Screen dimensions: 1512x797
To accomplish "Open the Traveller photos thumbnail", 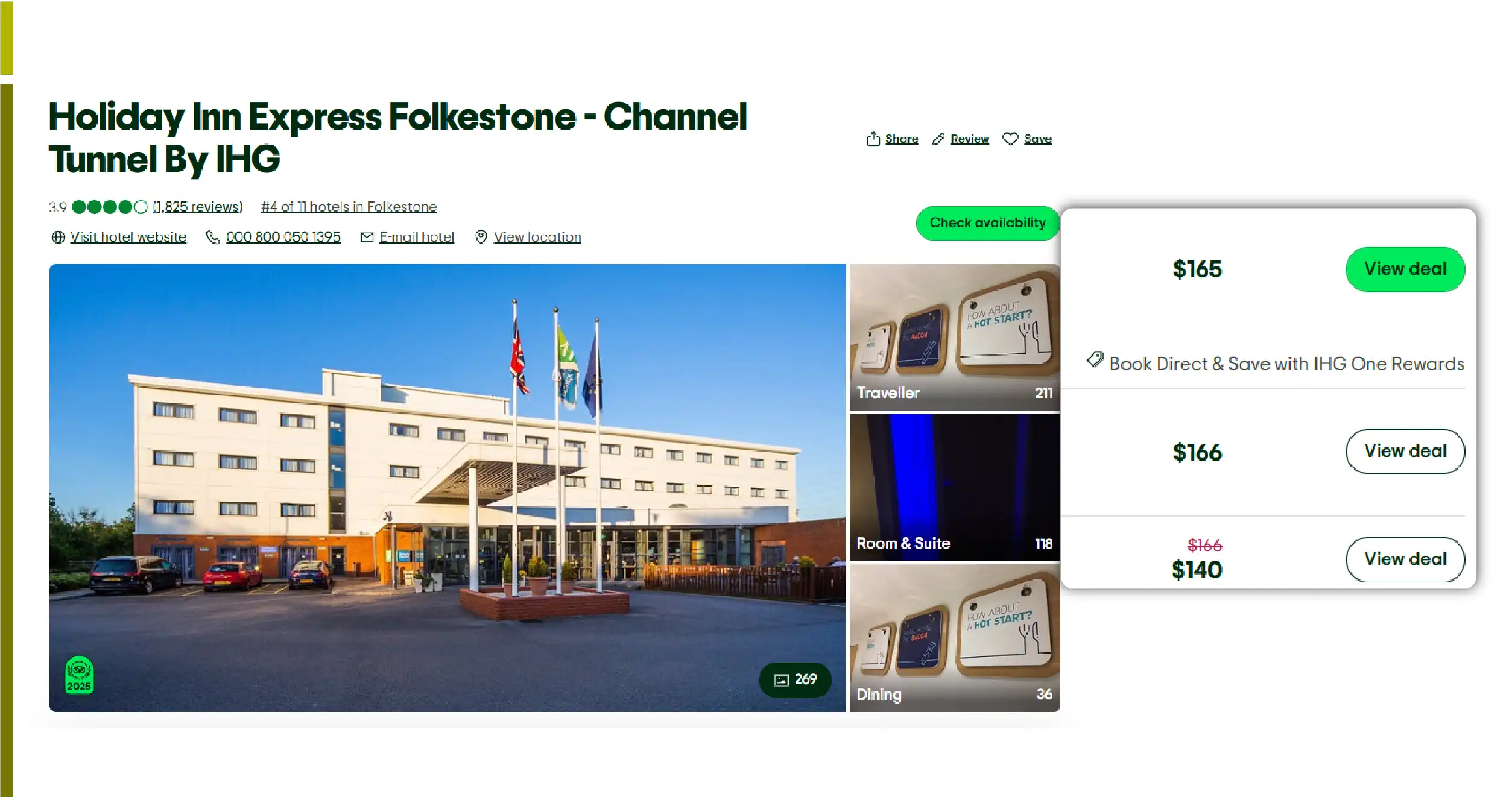I will [954, 337].
